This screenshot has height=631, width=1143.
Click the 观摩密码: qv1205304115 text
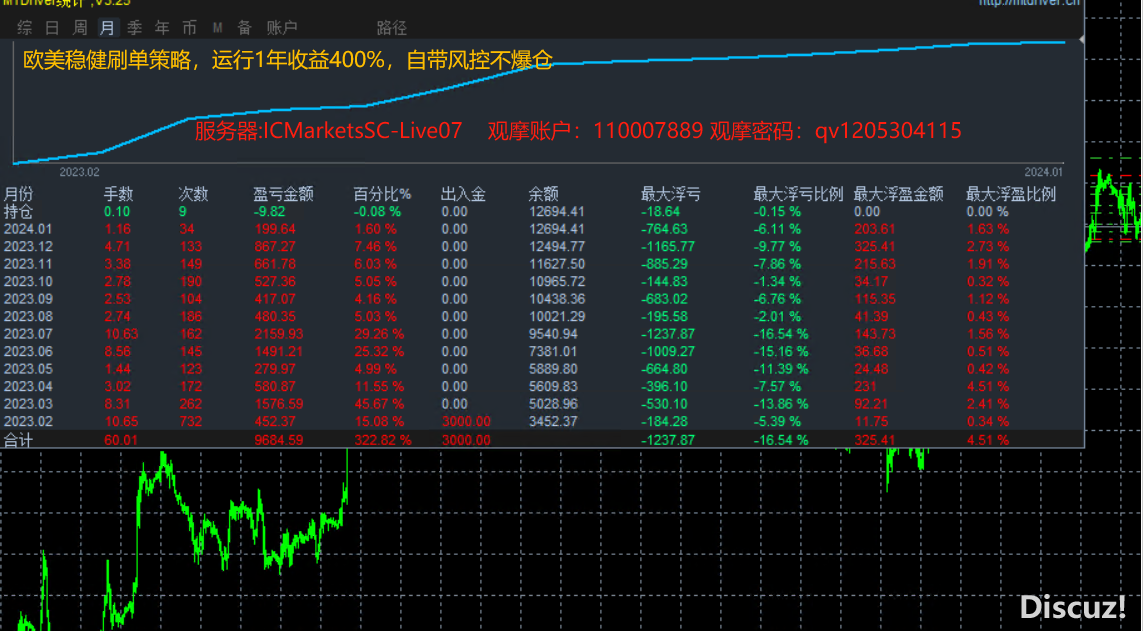point(836,130)
